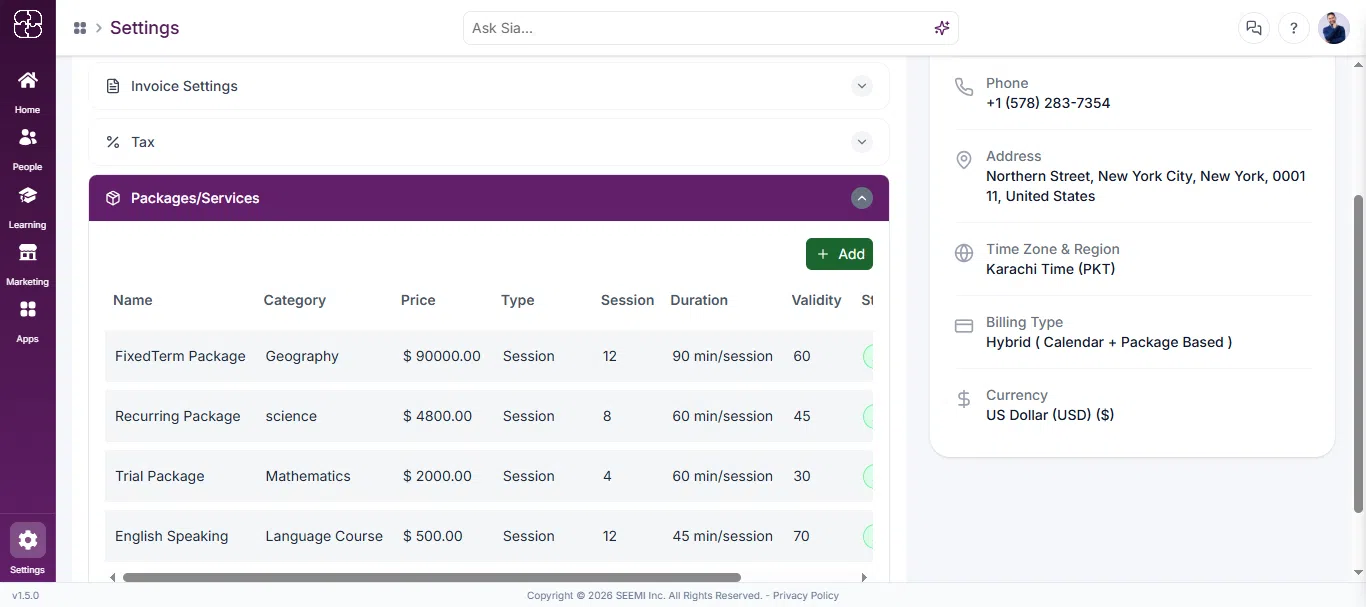
Task: Open the chat messages icon
Action: click(1253, 28)
